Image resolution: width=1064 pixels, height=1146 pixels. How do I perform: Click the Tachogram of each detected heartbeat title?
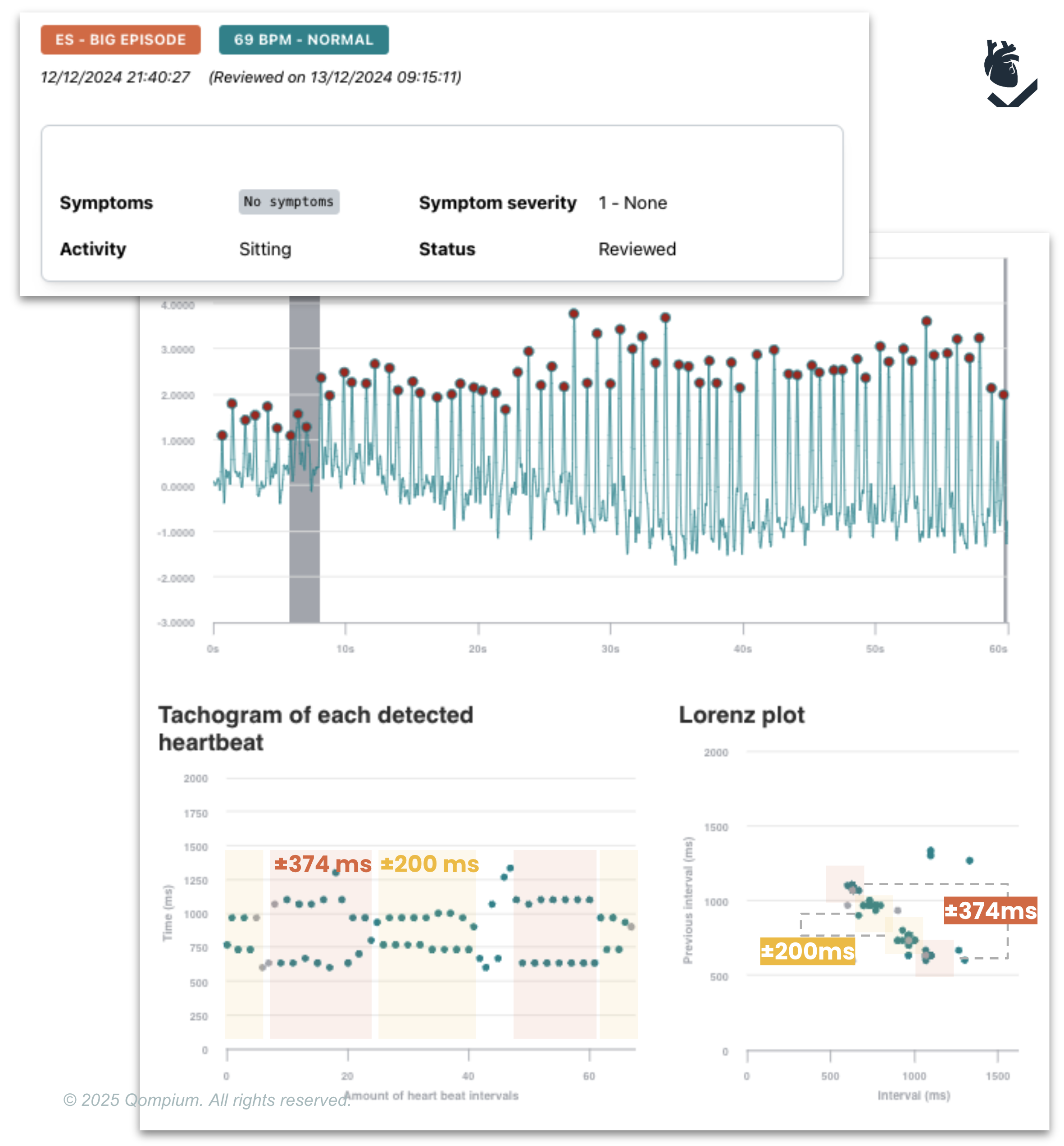(x=315, y=728)
